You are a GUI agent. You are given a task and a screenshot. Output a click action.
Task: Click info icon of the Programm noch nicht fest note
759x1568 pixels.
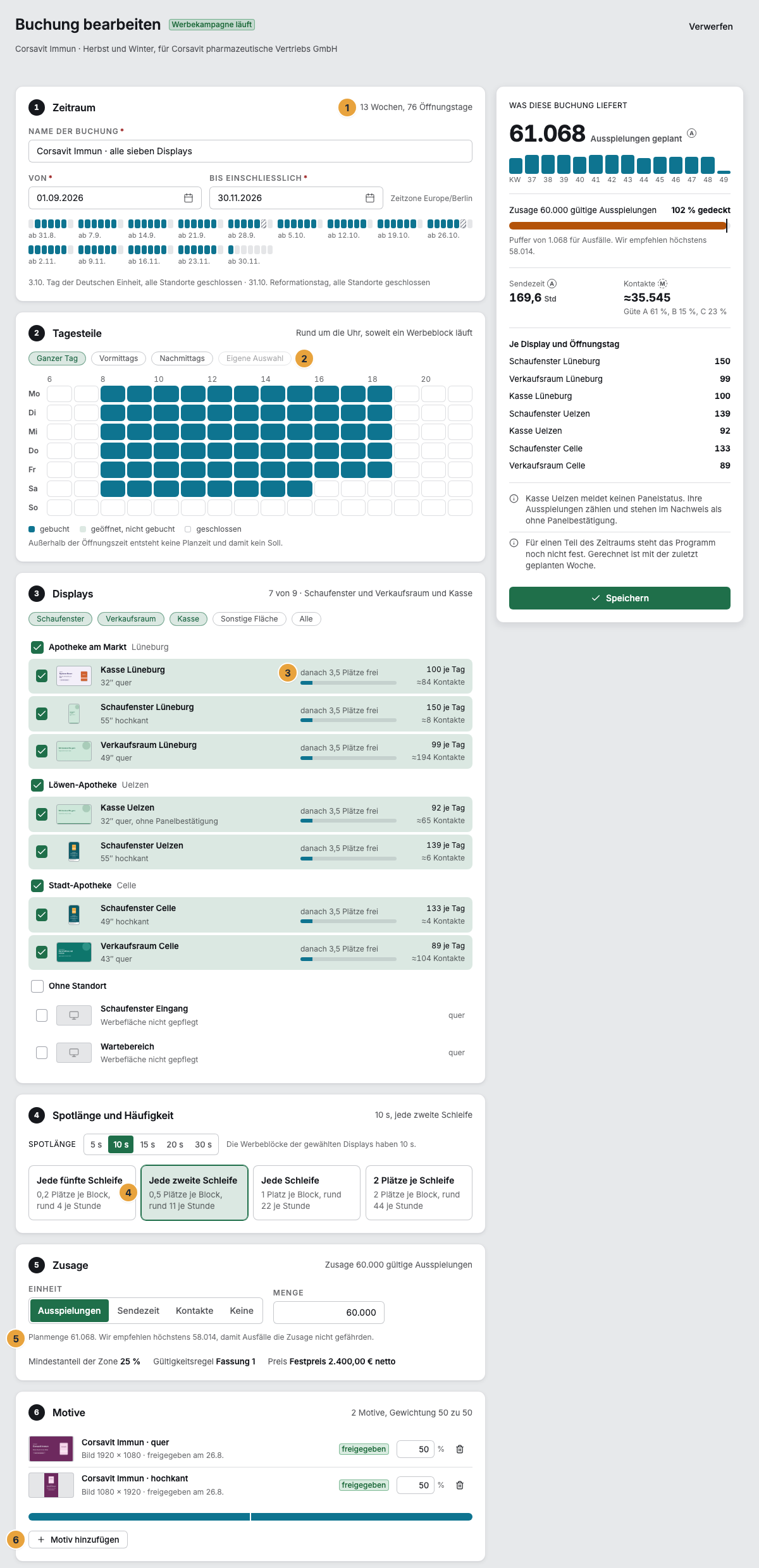pyautogui.click(x=514, y=543)
